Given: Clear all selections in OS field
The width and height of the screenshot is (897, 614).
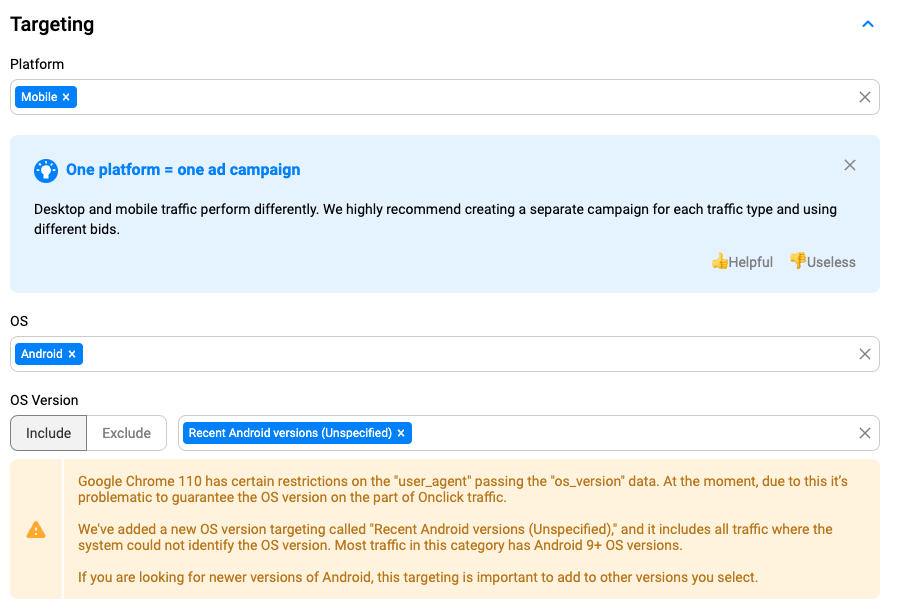Looking at the screenshot, I should [x=865, y=354].
